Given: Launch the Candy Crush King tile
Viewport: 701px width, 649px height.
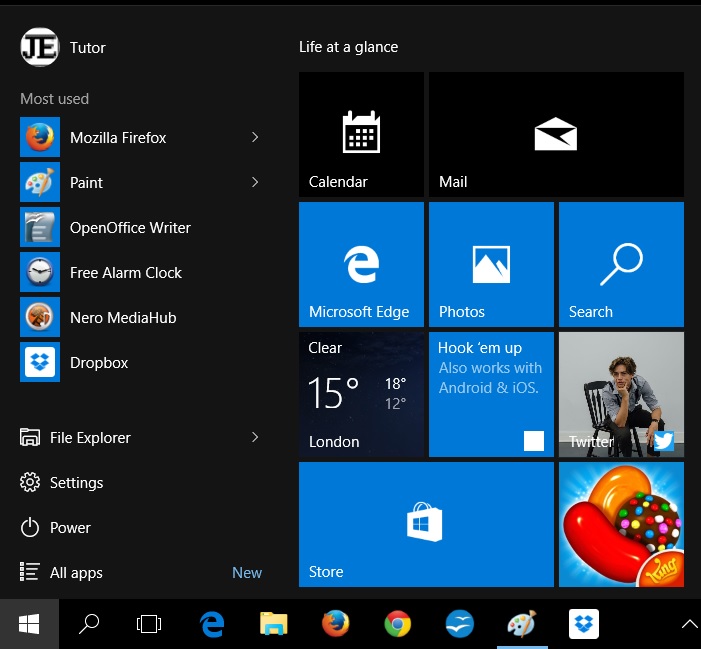Looking at the screenshot, I should [x=621, y=524].
